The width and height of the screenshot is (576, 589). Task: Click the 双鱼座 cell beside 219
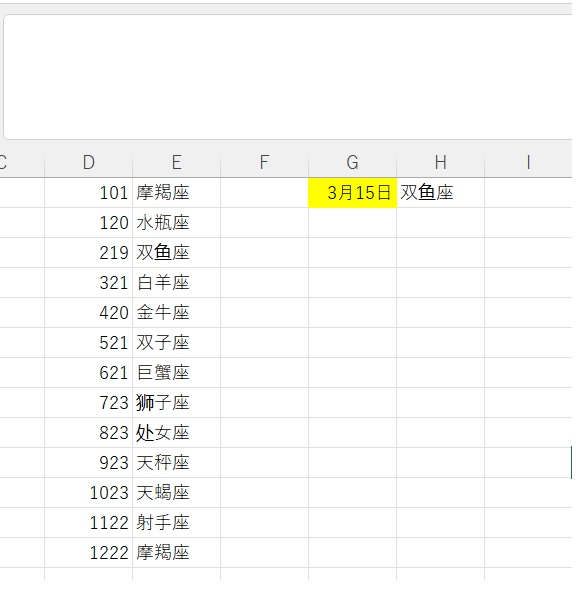tap(177, 253)
